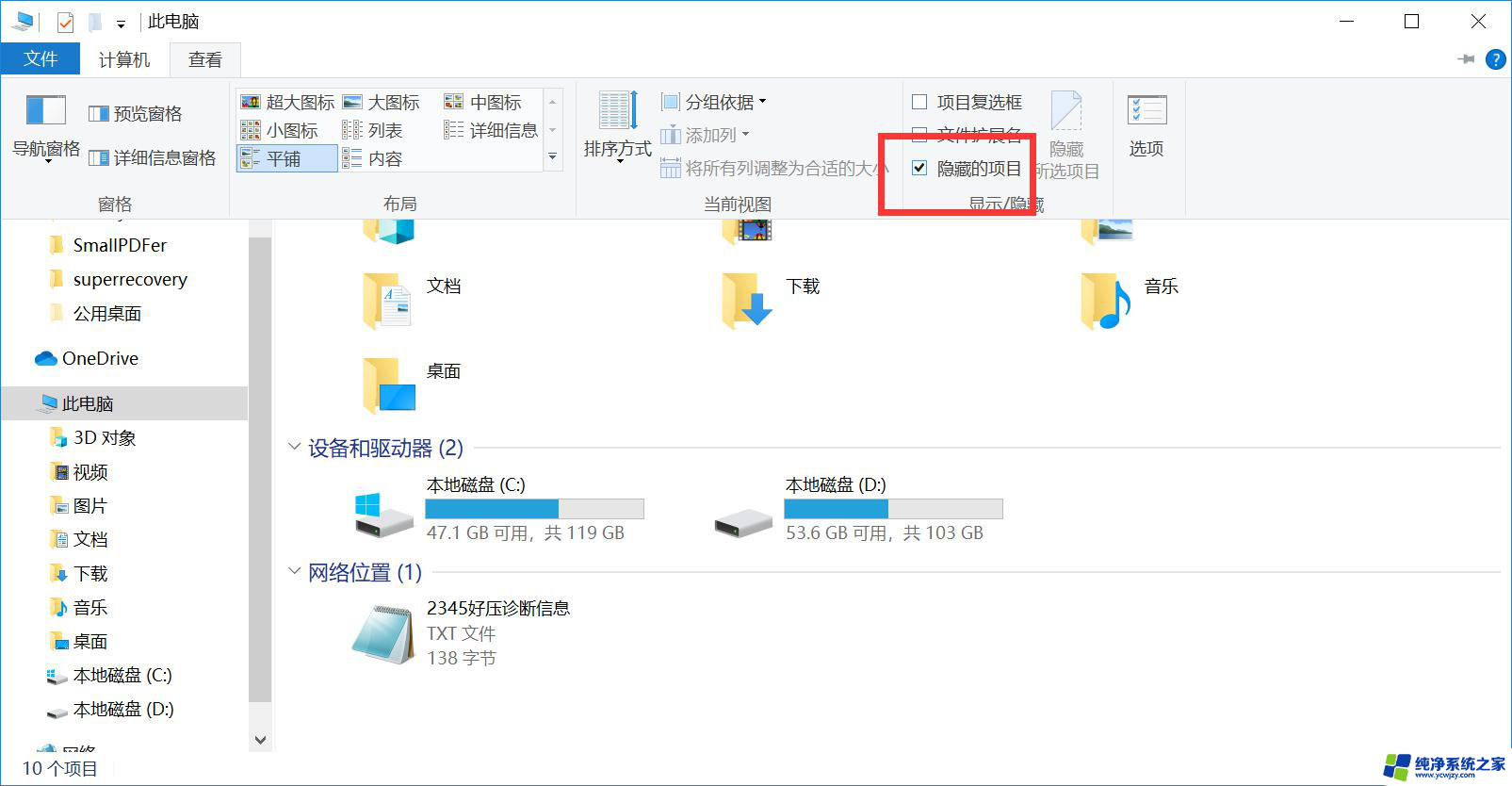Select Large icons (大图标) layout
Image resolution: width=1512 pixels, height=786 pixels.
[x=382, y=102]
